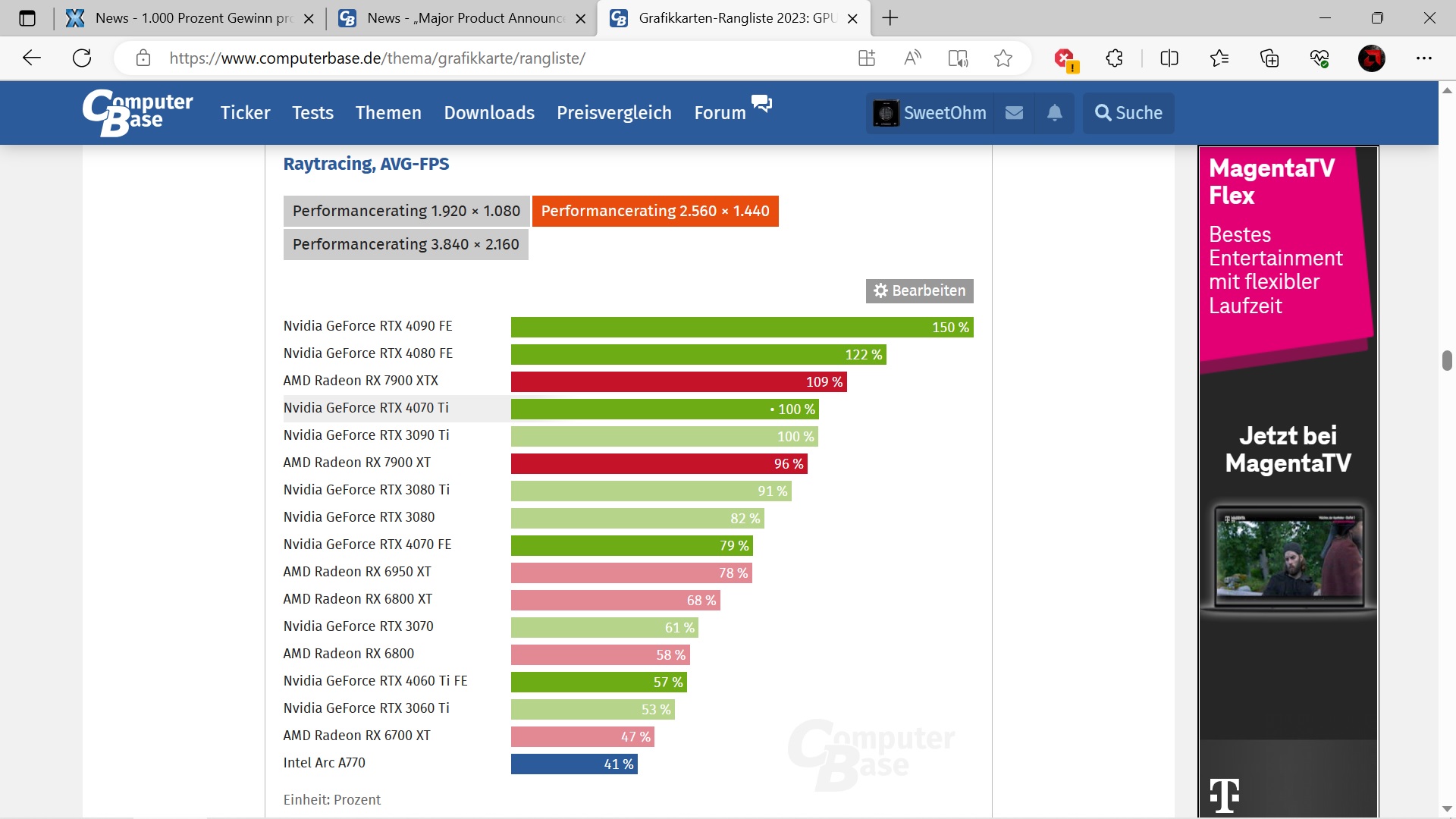Select Performancerating 3.840 × 2.160
The height and width of the screenshot is (819, 1456).
point(405,244)
